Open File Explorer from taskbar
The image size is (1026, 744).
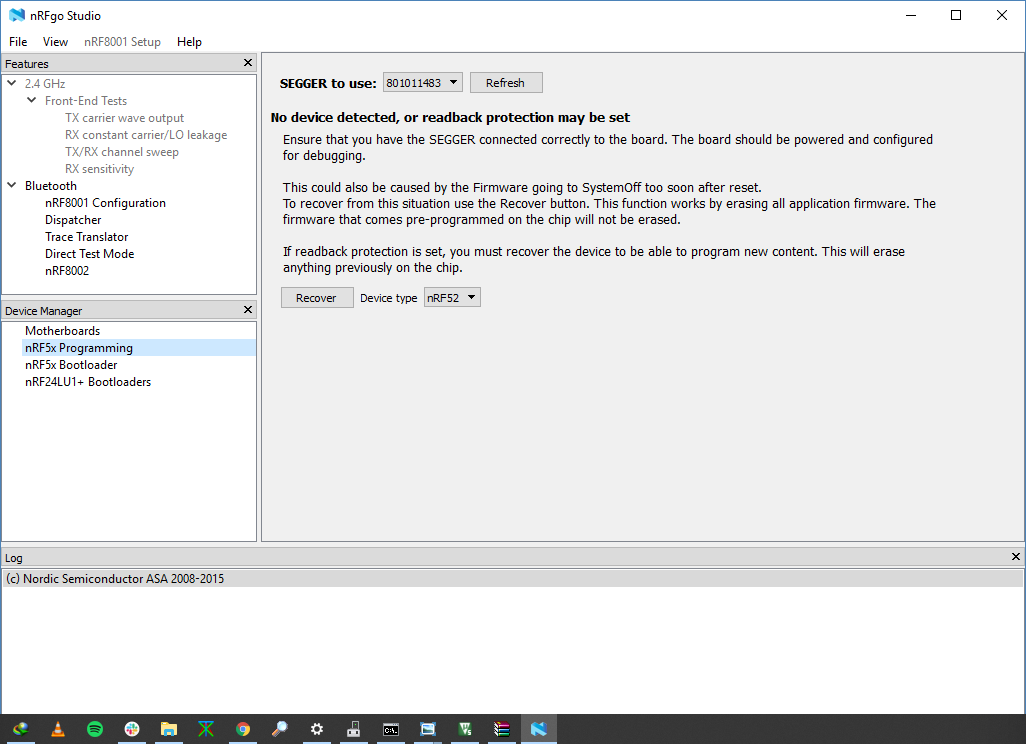[169, 729]
